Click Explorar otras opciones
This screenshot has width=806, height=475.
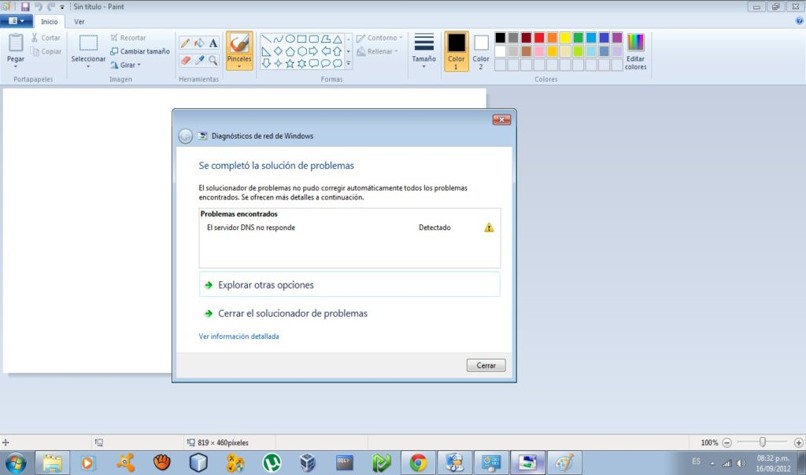click(349, 285)
